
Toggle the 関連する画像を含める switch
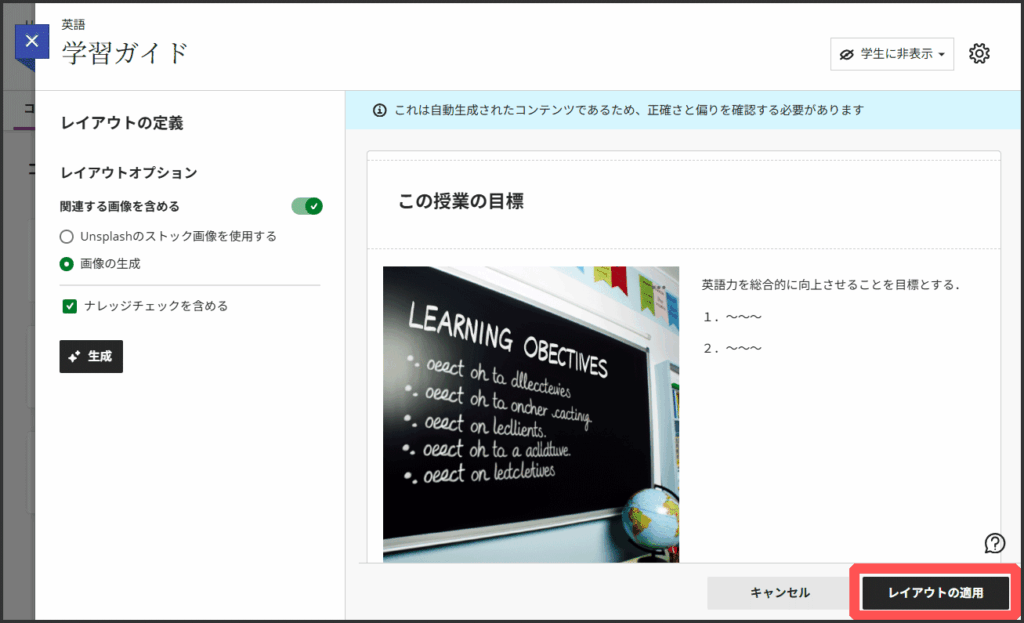[306, 206]
